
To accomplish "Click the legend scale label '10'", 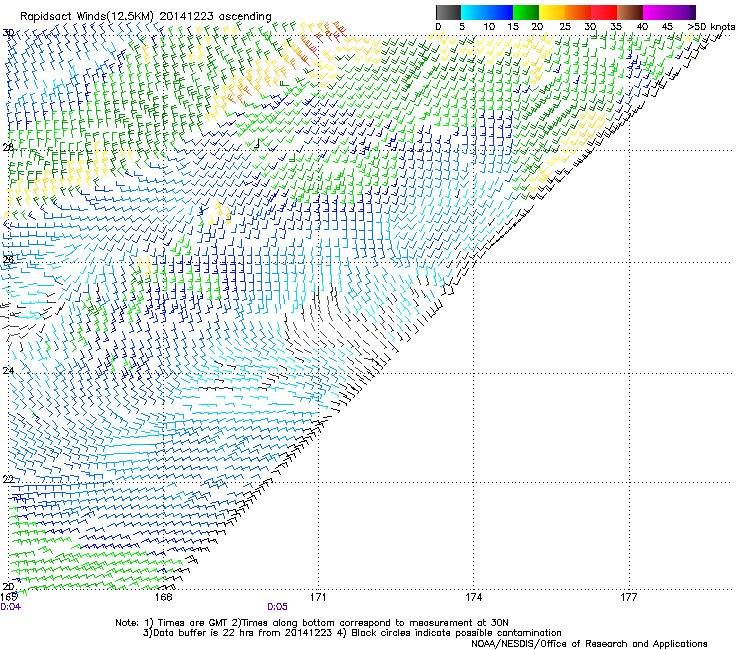I will 489,26.
